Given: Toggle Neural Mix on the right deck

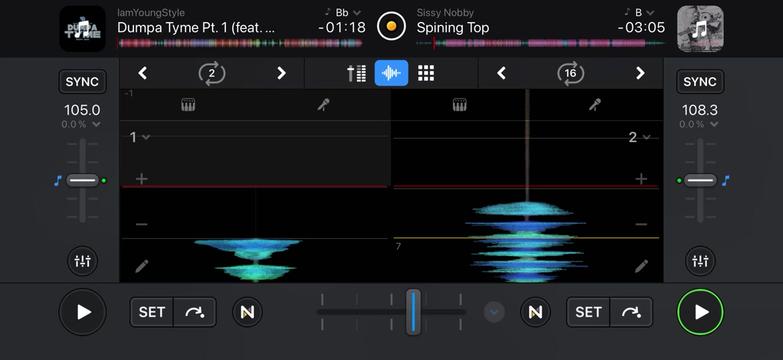Looking at the screenshot, I should tap(535, 312).
